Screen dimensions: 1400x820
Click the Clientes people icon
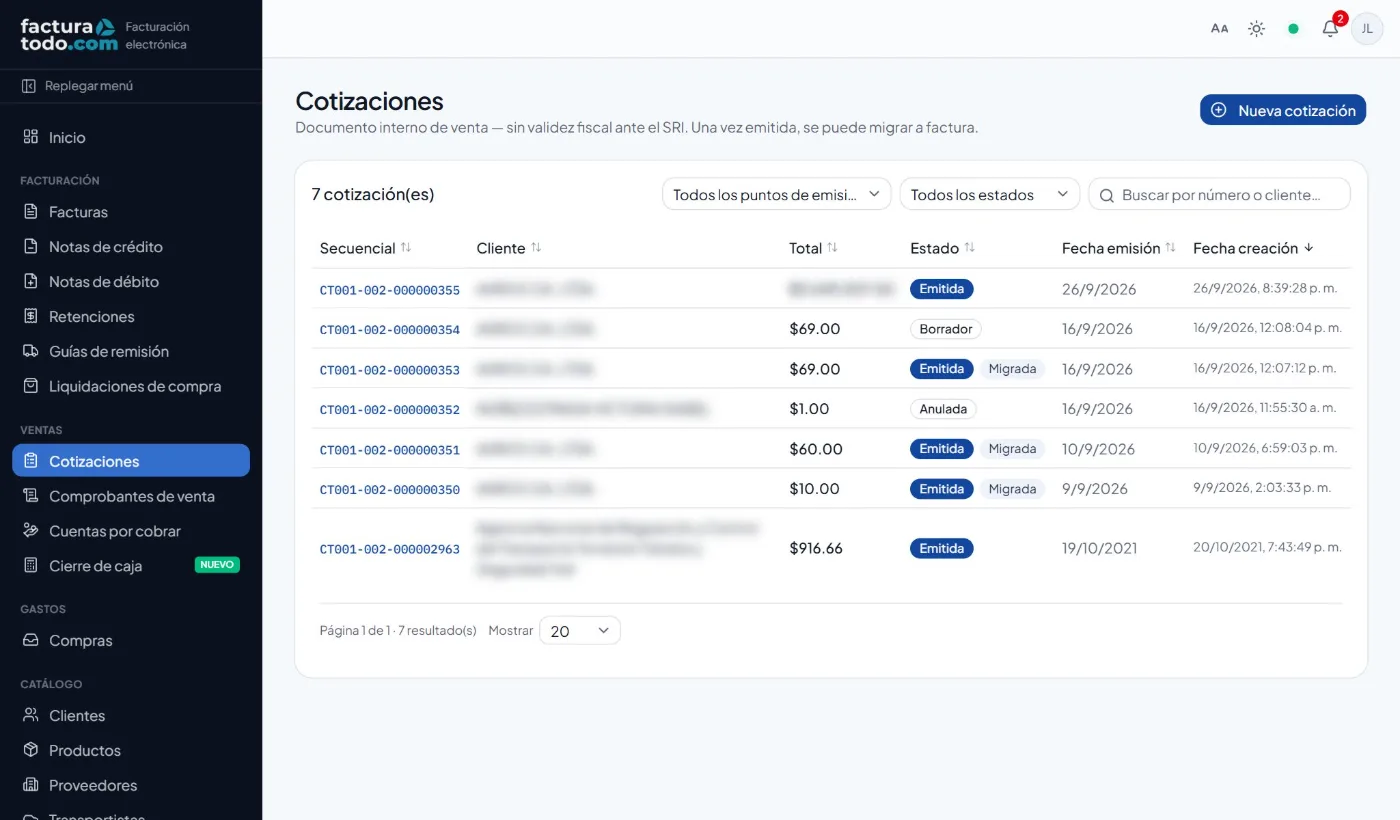tap(30, 715)
